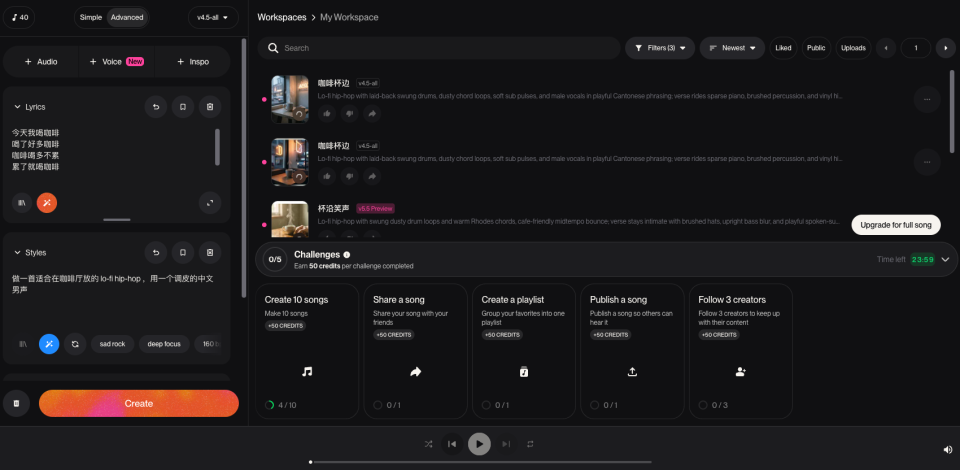960x470 pixels.
Task: Click the volume speaker icon
Action: coord(948,449)
